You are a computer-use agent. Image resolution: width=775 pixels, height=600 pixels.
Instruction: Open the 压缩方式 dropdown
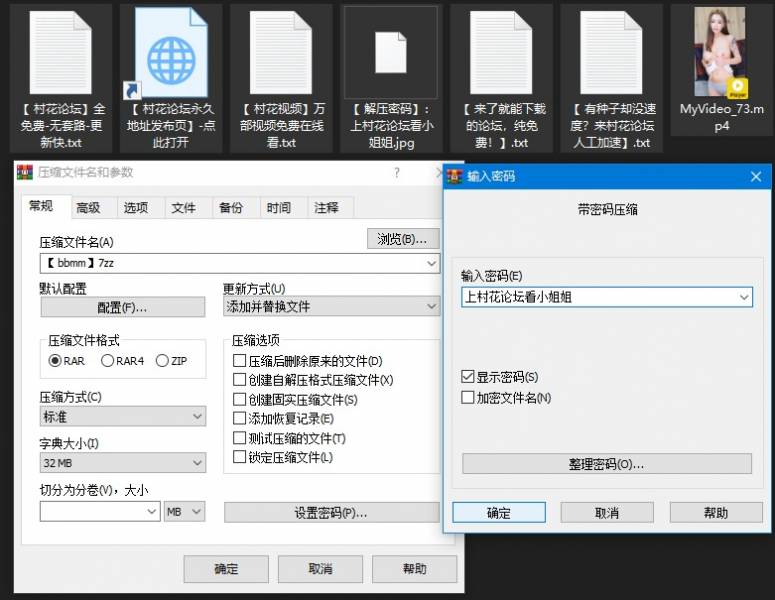123,417
